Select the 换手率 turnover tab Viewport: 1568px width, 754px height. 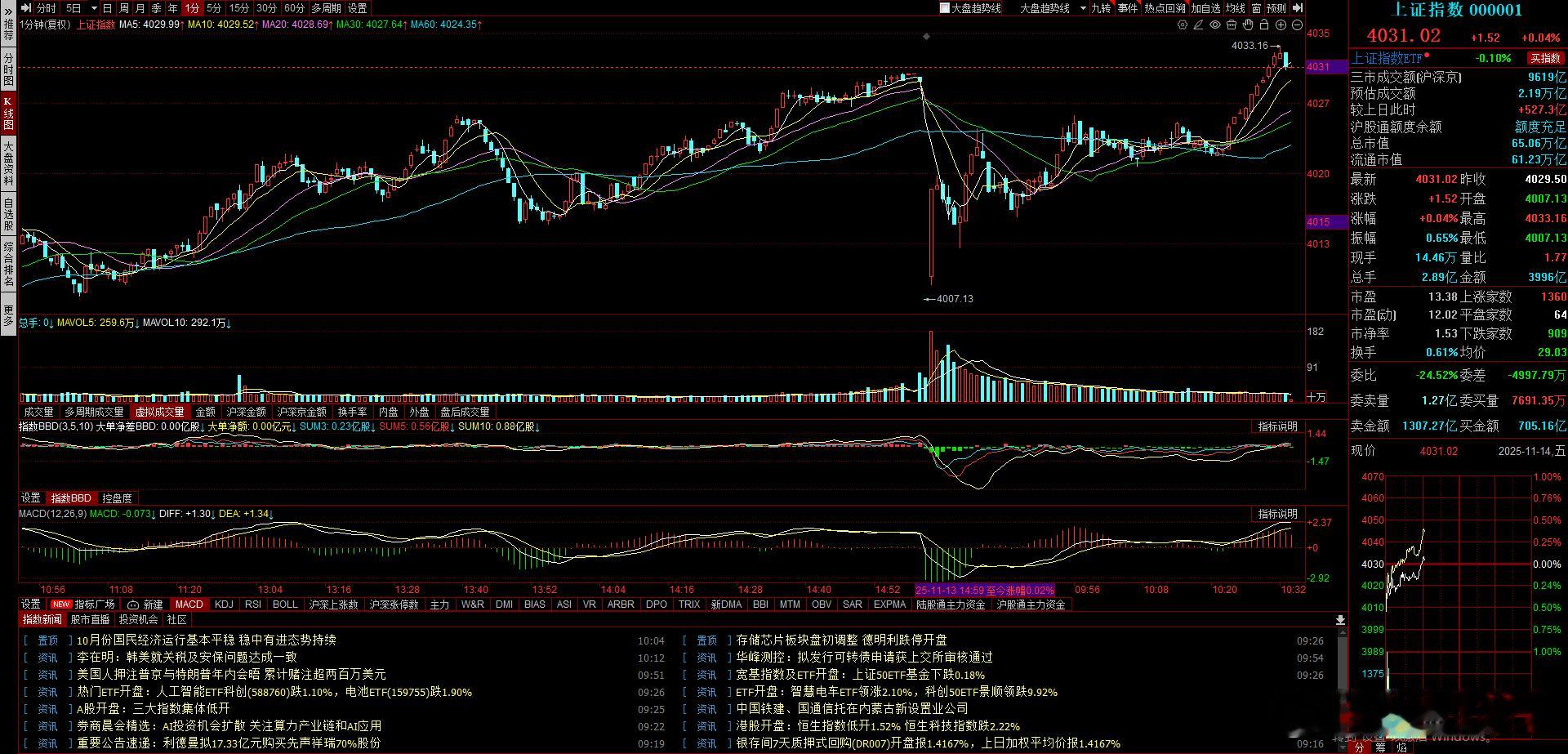352,412
